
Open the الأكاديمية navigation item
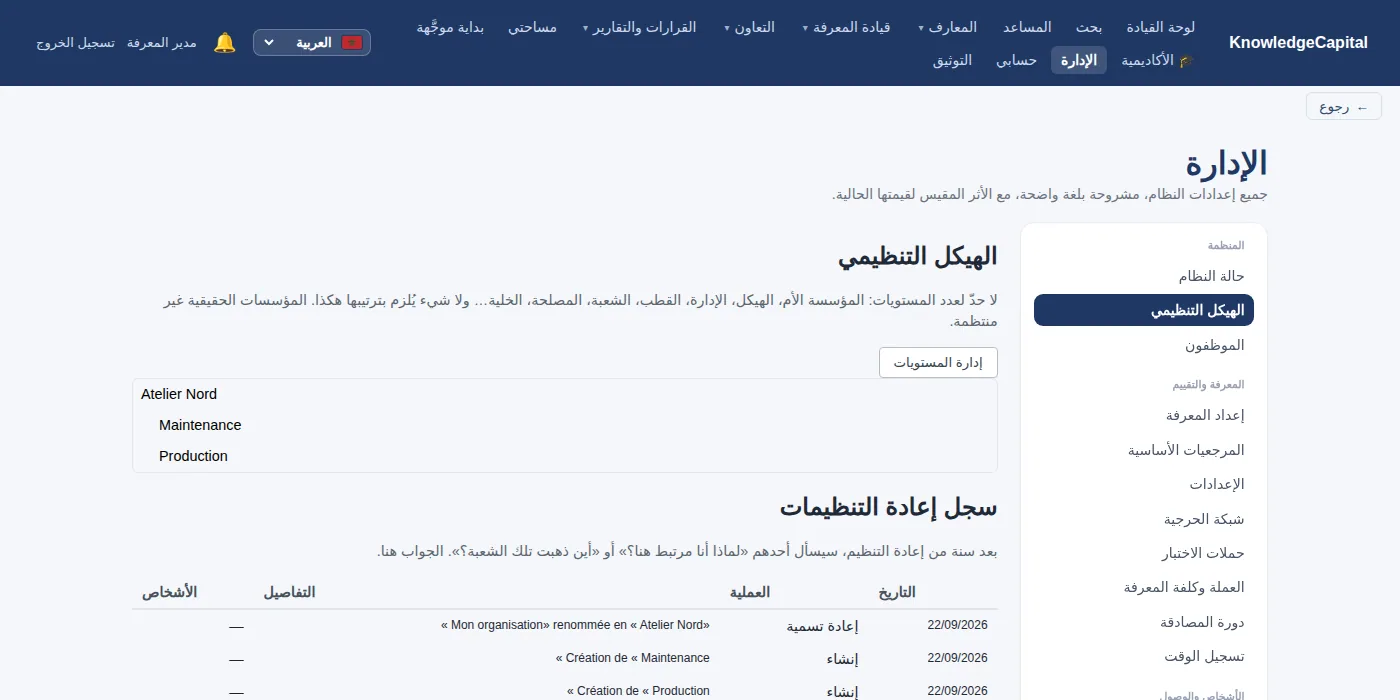[1158, 61]
